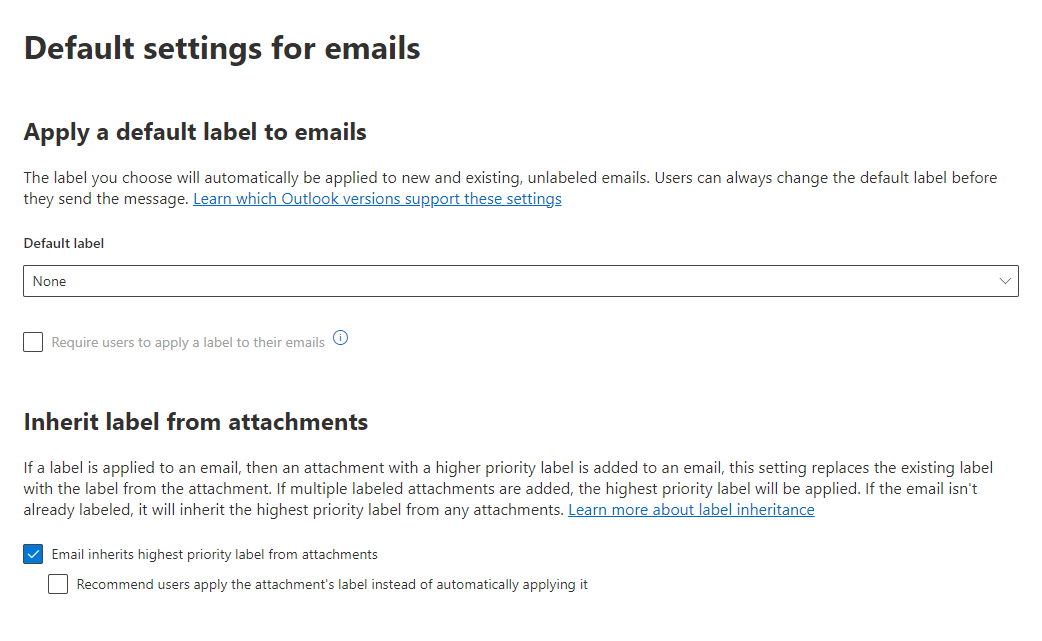The image size is (1042, 641).
Task: Click the info icon beside Require users label
Action: pos(340,338)
